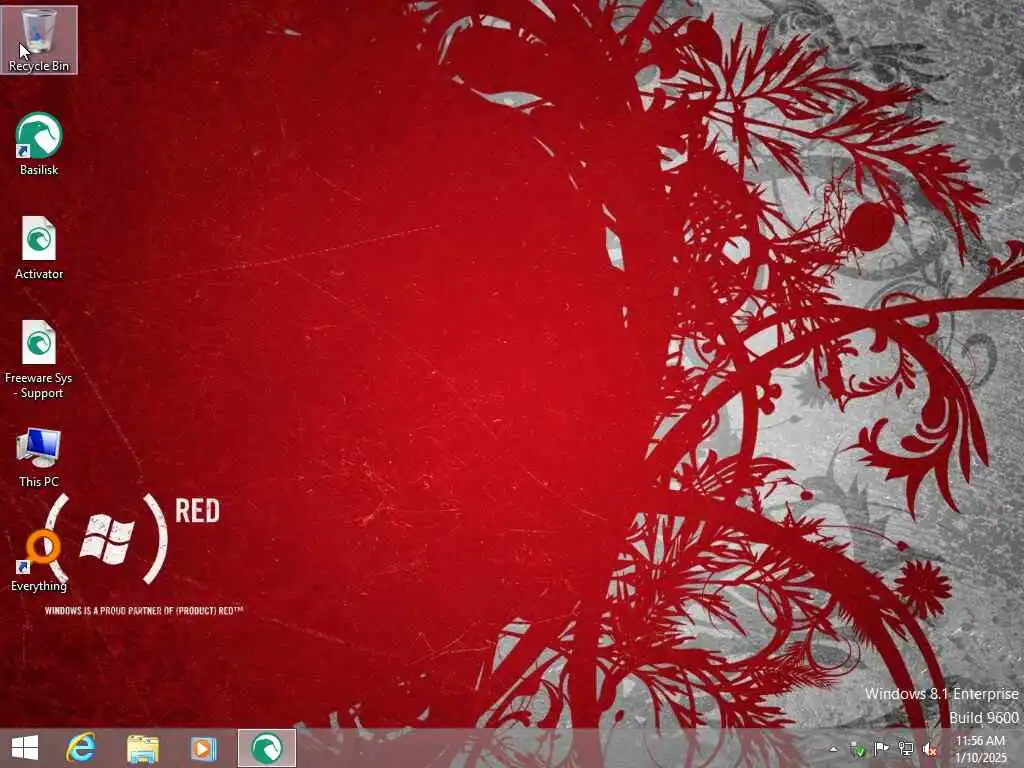Open the clock showing 11:56 AM
The width and height of the screenshot is (1024, 768).
point(981,749)
